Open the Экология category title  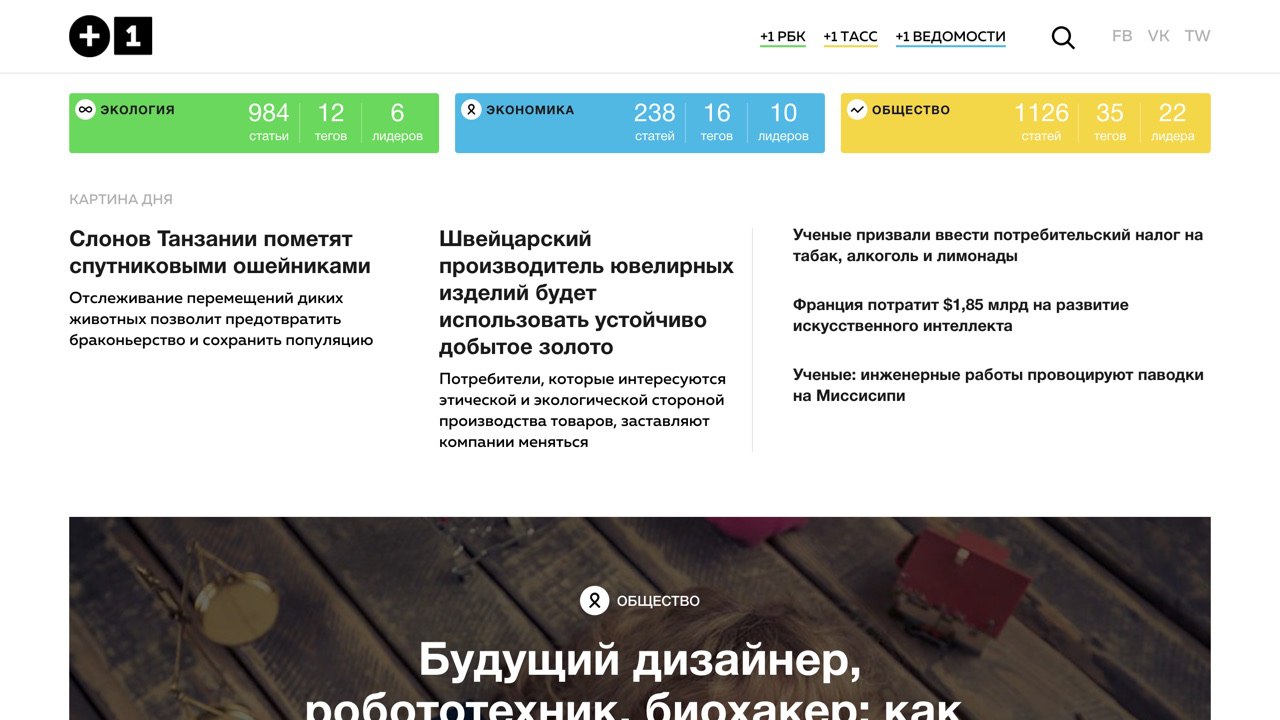point(137,110)
